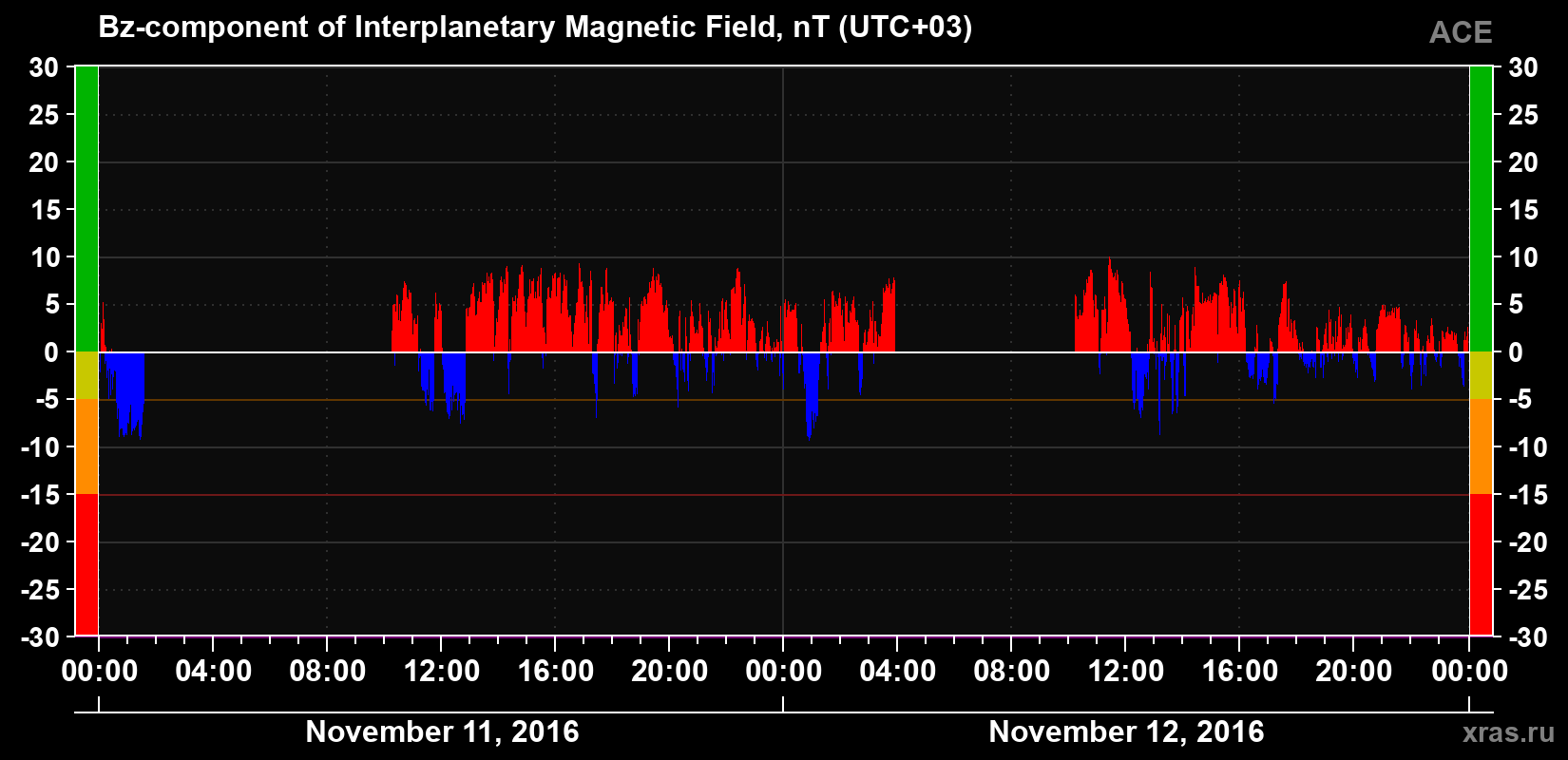Viewport: 1568px width, 760px height.
Task: Click the '20' value on the left axis
Action: (x=44, y=162)
